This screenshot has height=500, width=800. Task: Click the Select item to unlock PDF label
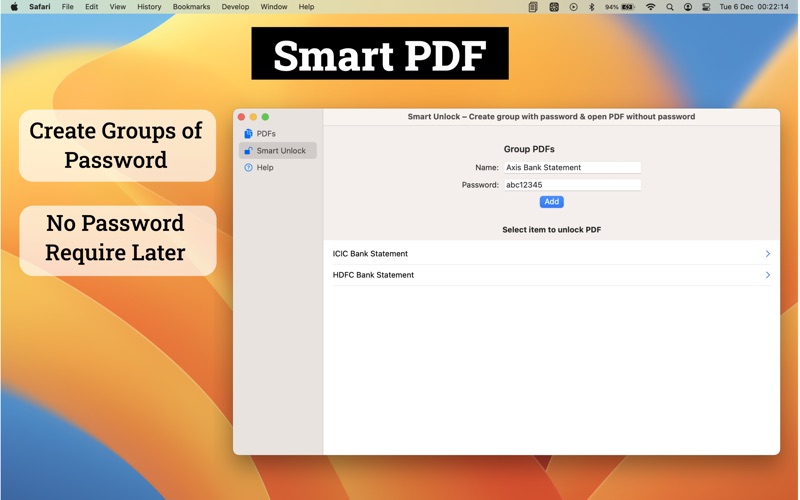(x=552, y=230)
